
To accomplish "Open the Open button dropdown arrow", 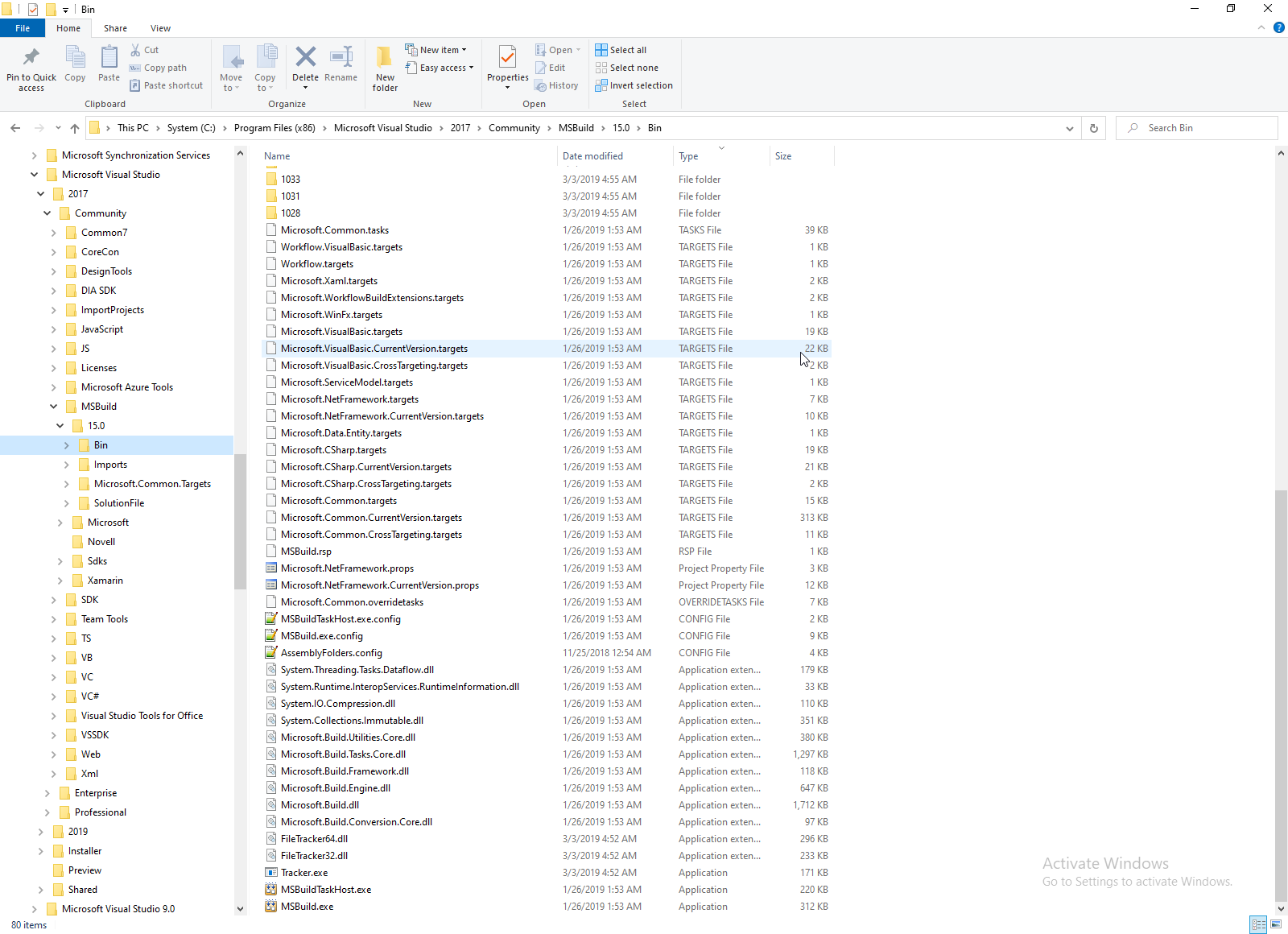I will [578, 50].
